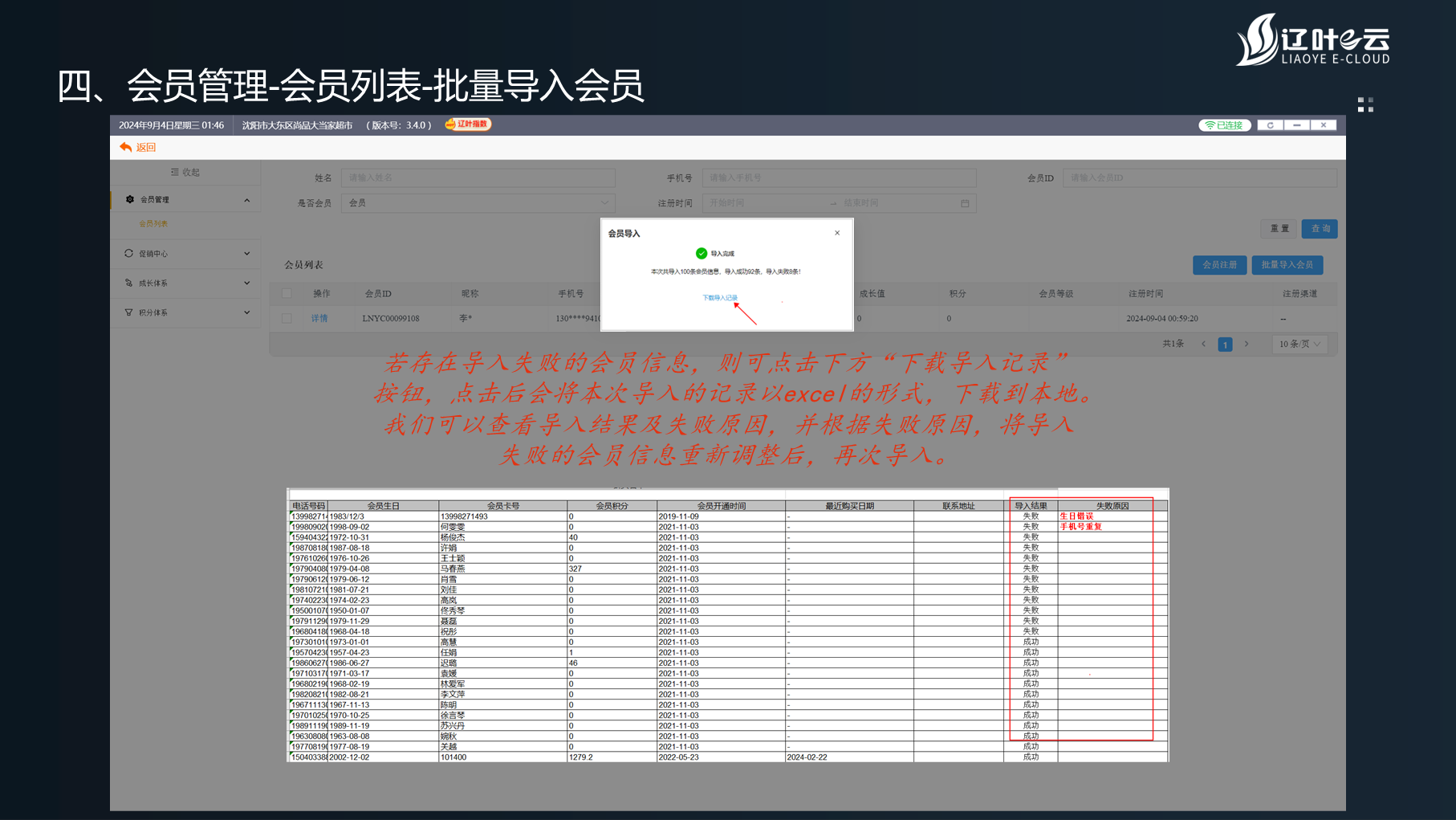Click the 返回 back arrow icon
The image size is (1456, 820).
pos(125,147)
